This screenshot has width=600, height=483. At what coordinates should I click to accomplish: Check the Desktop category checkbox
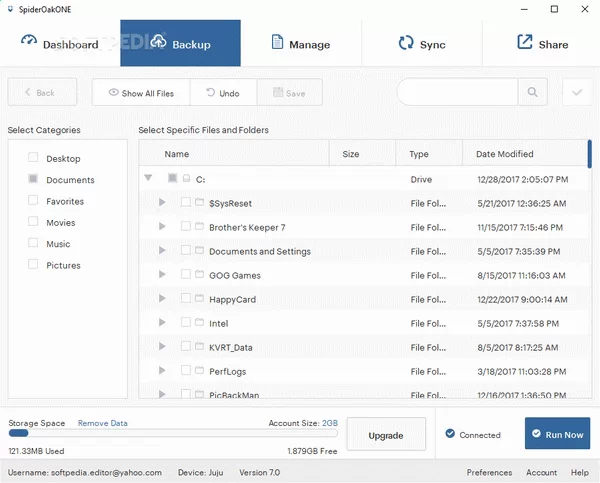tap(33, 158)
